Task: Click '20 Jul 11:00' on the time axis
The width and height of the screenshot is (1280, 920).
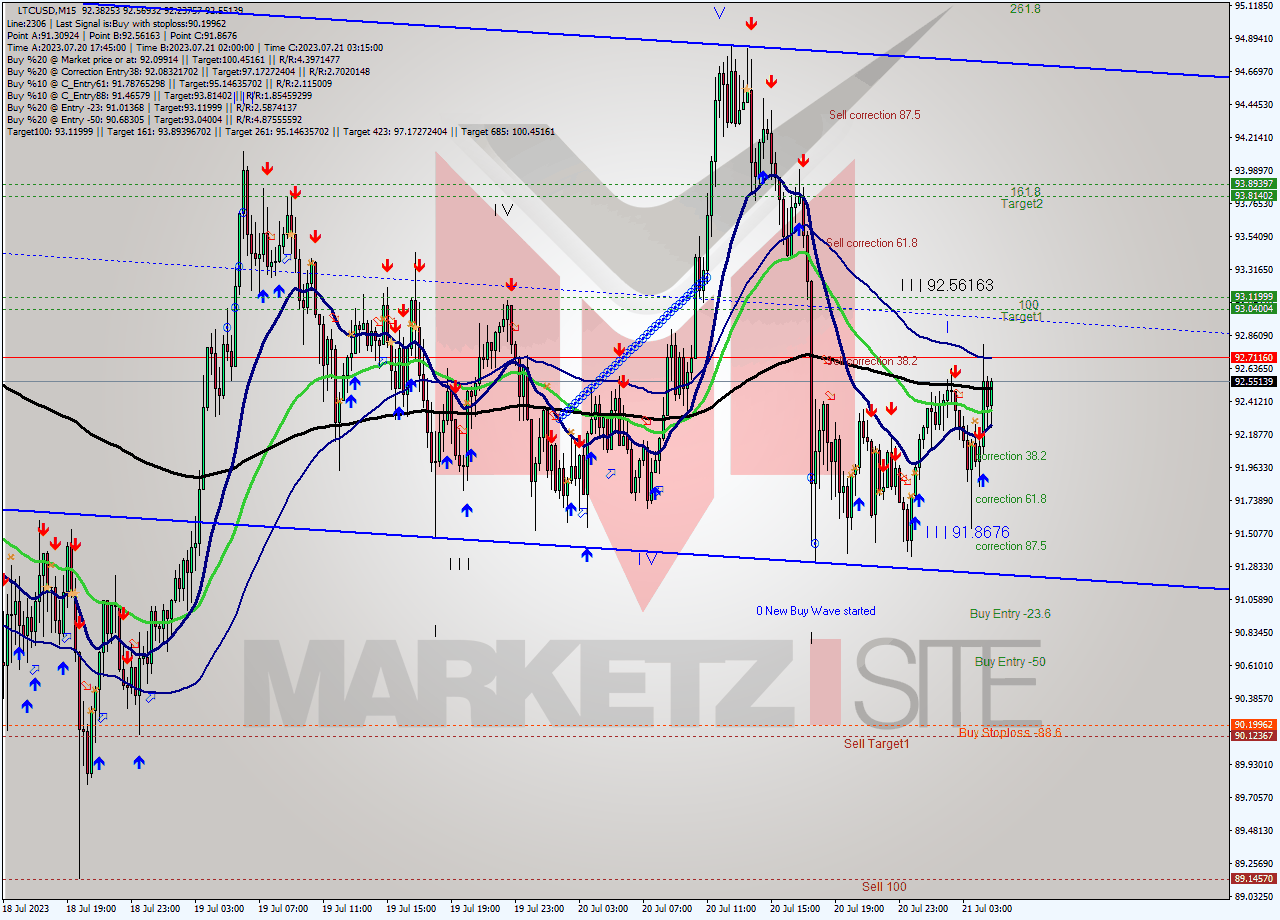Action: [731, 910]
